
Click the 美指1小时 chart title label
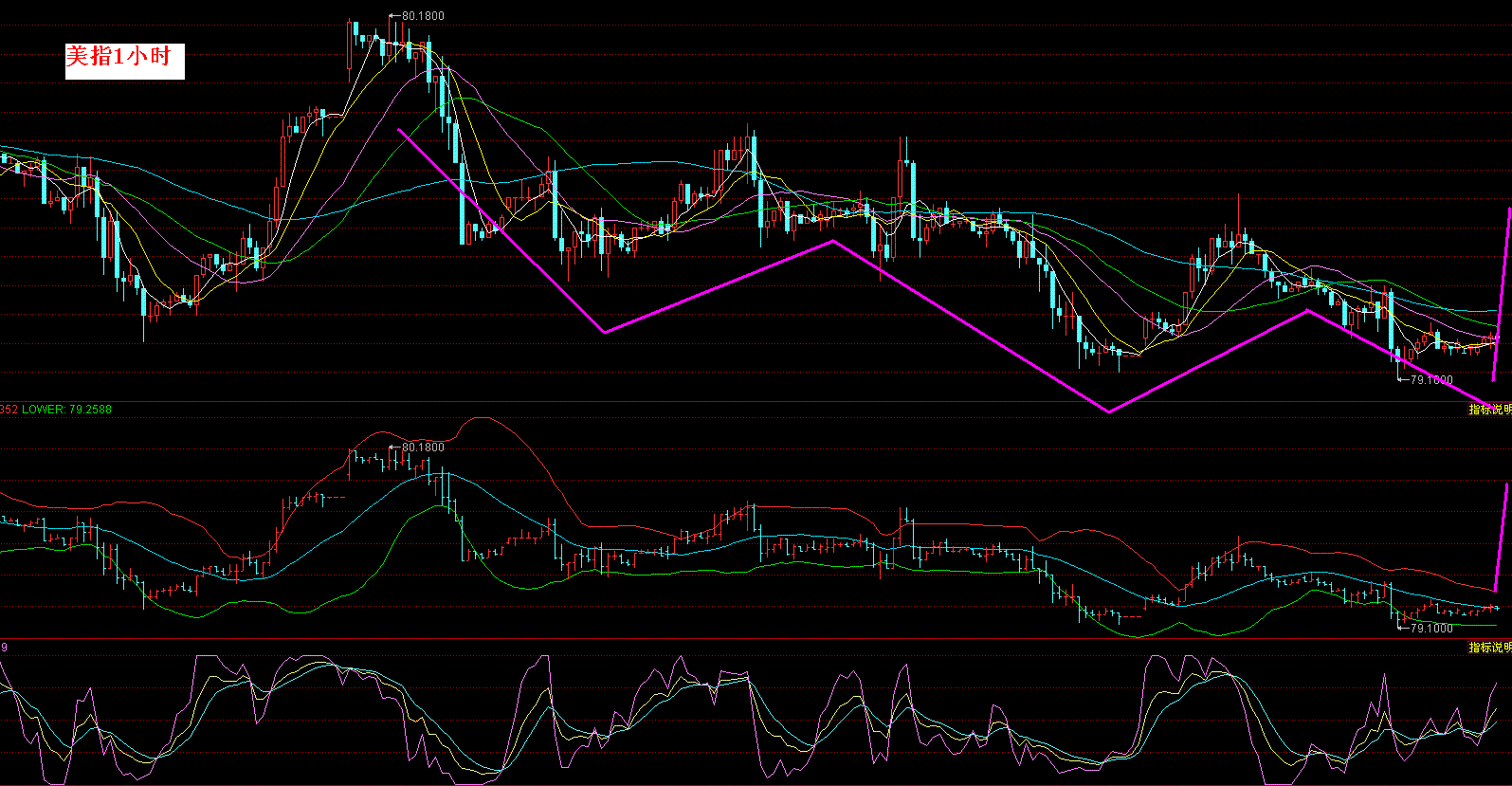[123, 59]
